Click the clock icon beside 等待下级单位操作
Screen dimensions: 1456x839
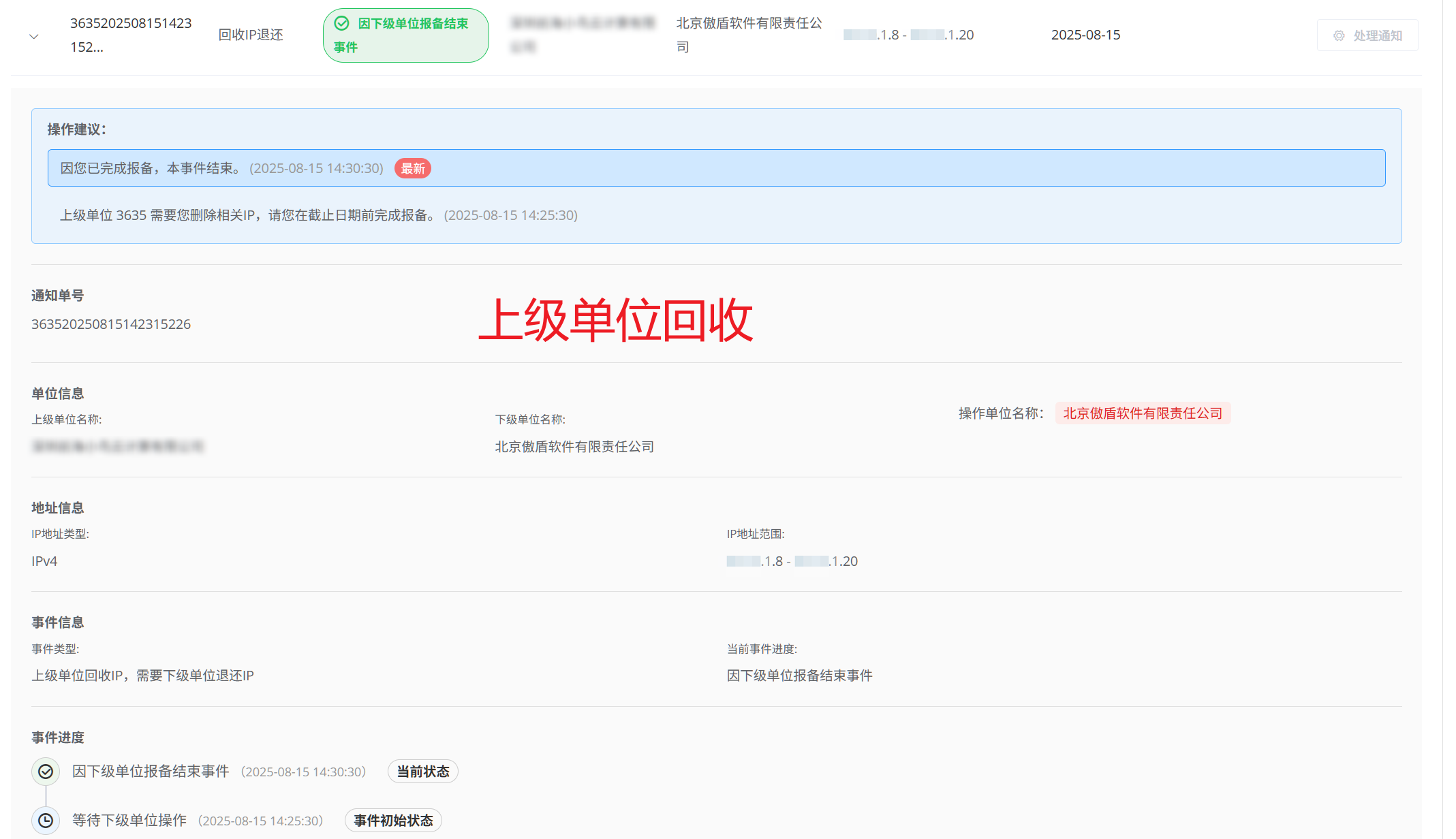(x=46, y=821)
